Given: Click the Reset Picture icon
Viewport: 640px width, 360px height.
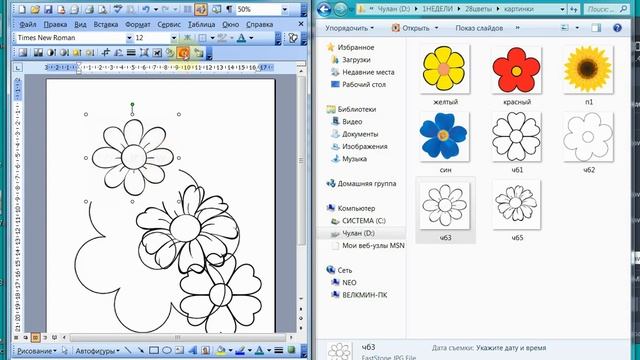Looking at the screenshot, I should click(198, 53).
